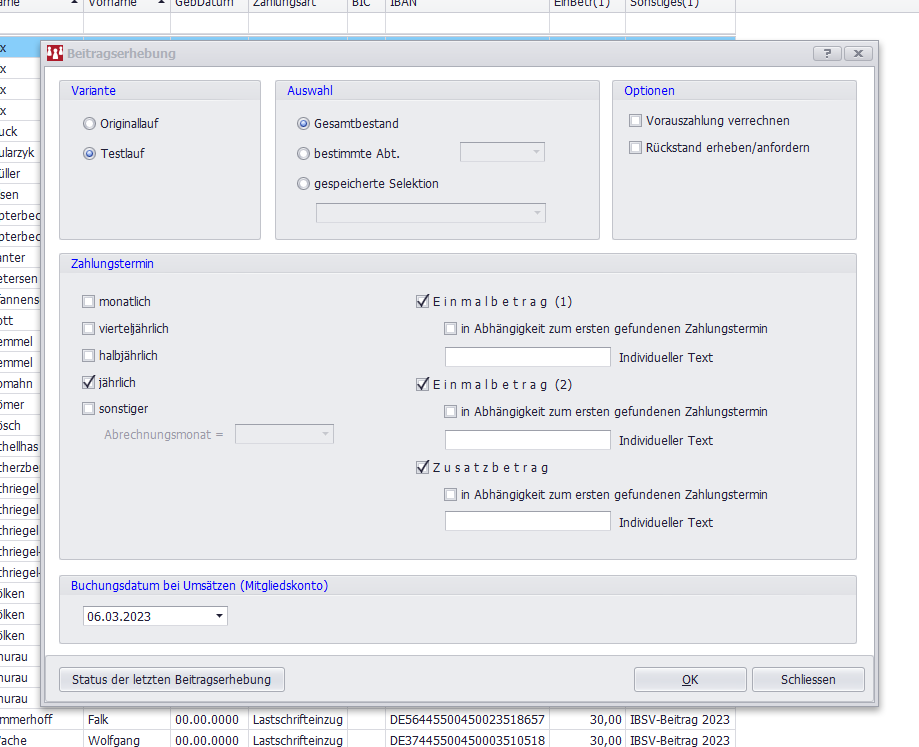919x747 pixels.
Task: Enable Vorauszahlung verrechnen checkbox
Action: (635, 121)
